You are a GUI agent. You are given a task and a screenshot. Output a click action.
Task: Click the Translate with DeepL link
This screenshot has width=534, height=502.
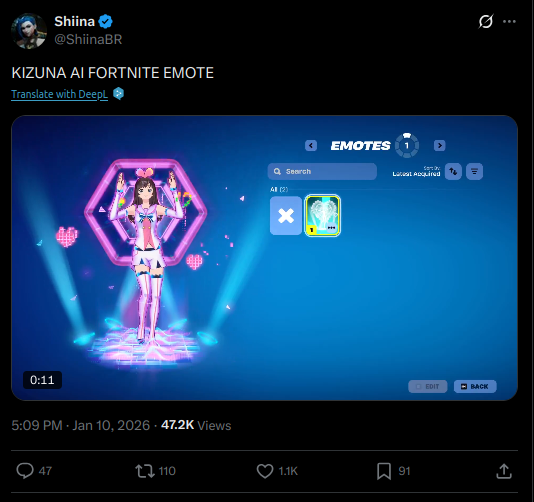(x=60, y=94)
